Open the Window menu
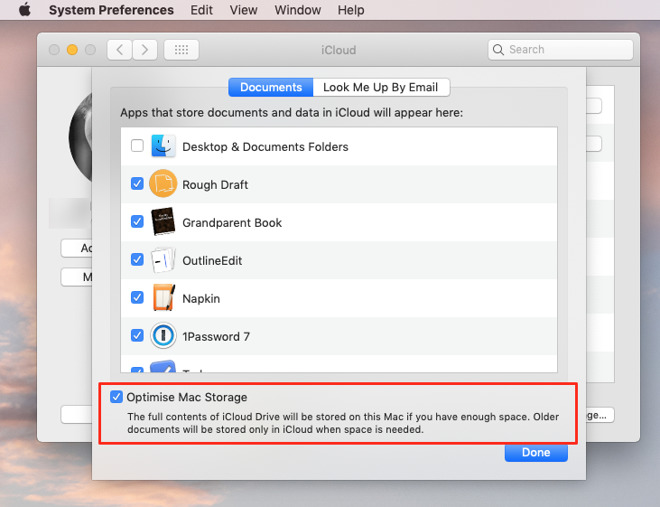Screen dimensions: 660x507 pyautogui.click(x=298, y=10)
